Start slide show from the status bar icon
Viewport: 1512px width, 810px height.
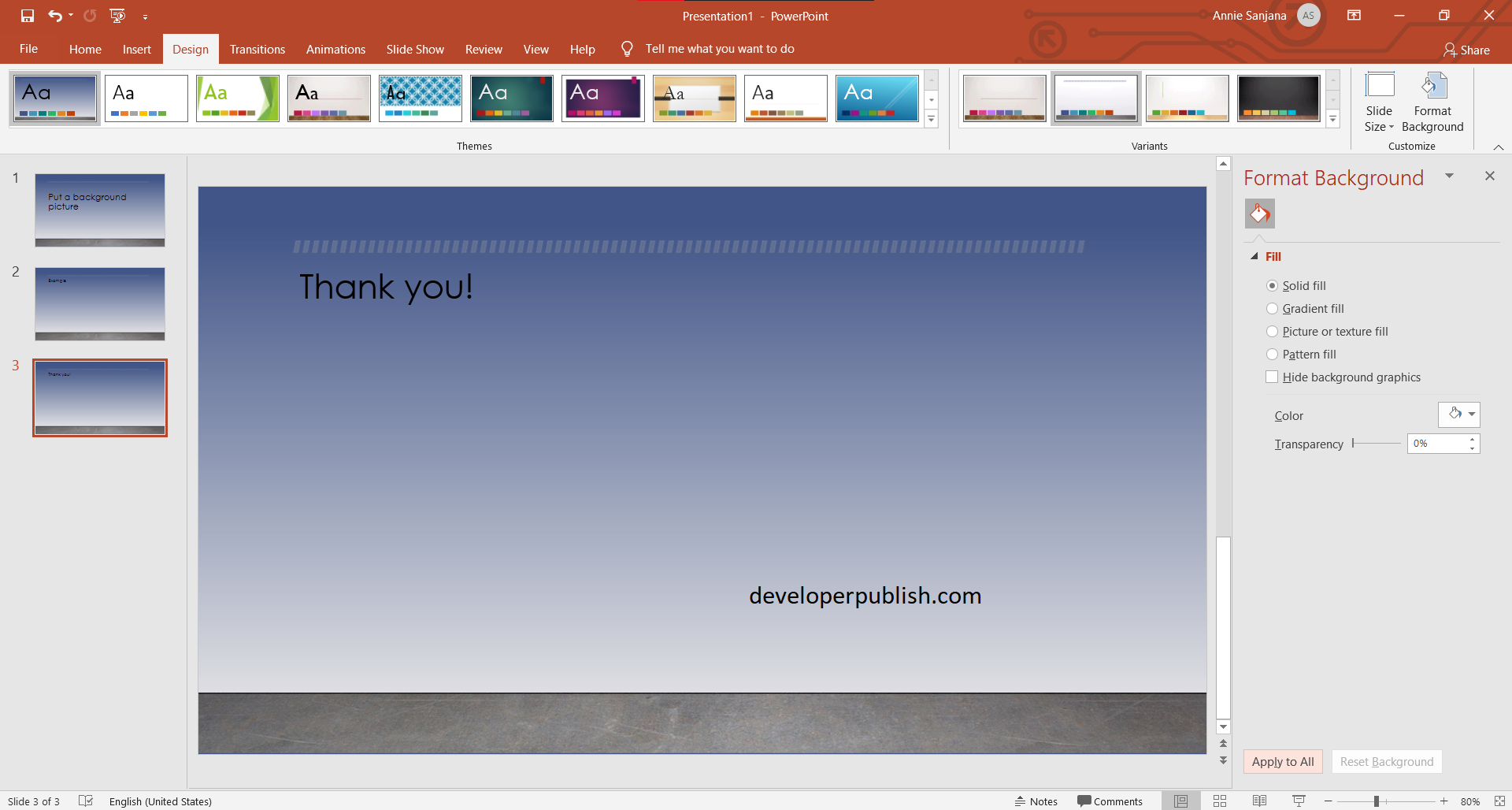click(x=1298, y=801)
